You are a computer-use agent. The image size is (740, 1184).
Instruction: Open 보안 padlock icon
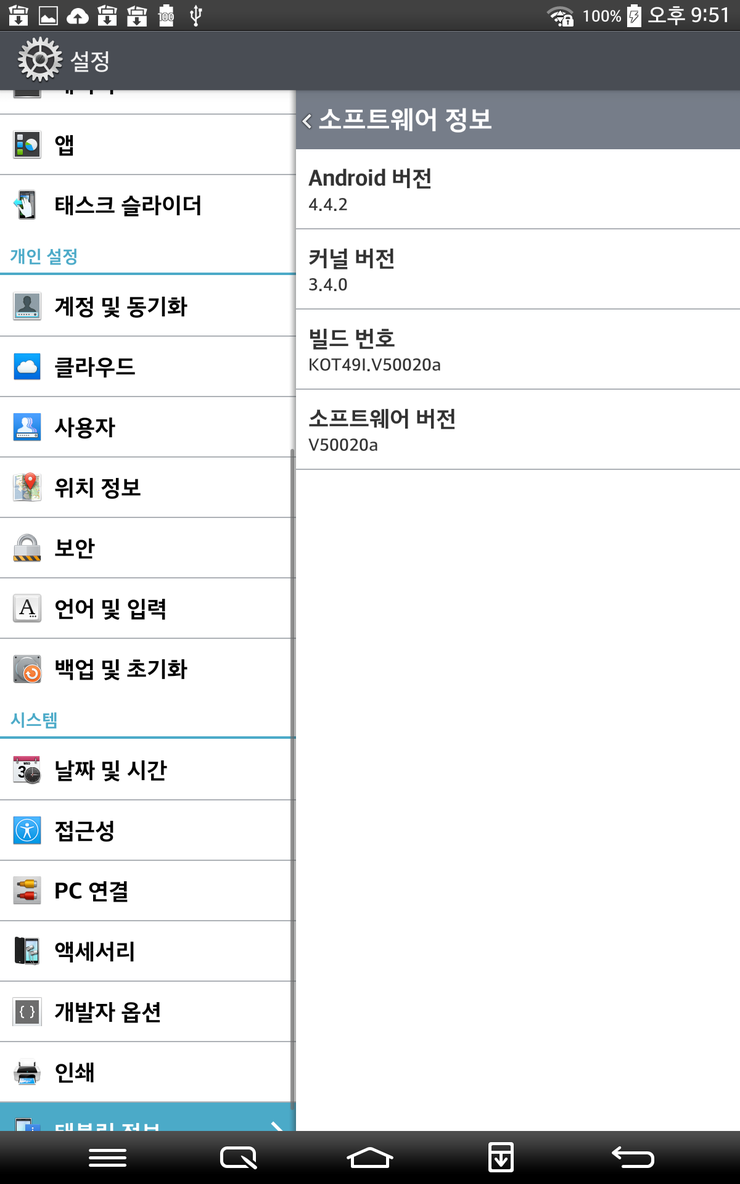[26, 547]
